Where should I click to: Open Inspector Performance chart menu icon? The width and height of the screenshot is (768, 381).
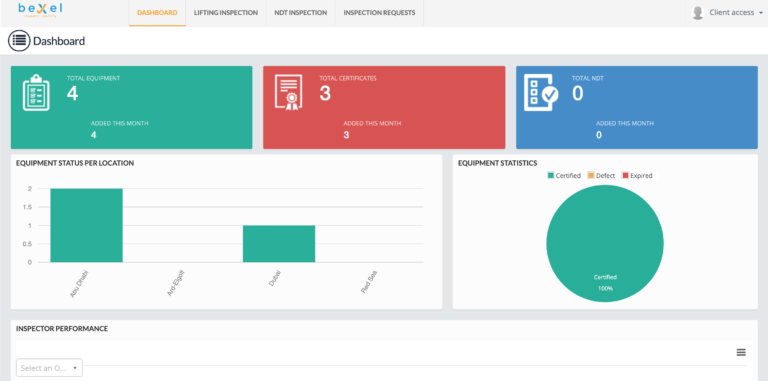741,353
